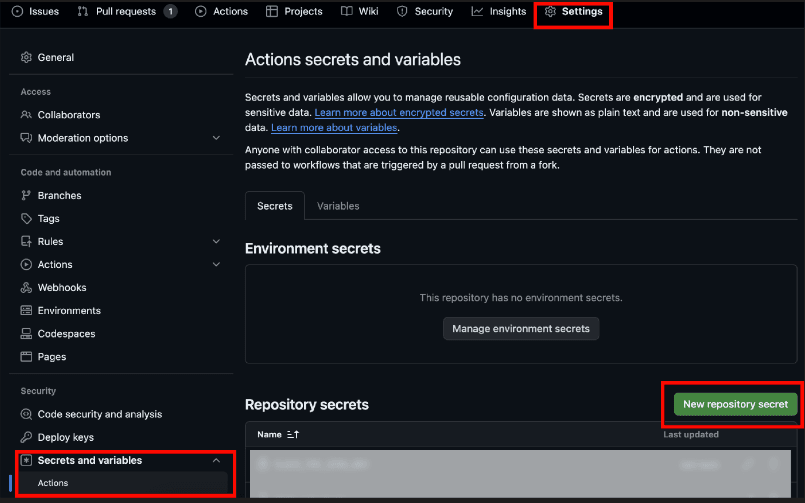The image size is (805, 503).
Task: Follow Learn more about variables link
Action: tap(334, 127)
